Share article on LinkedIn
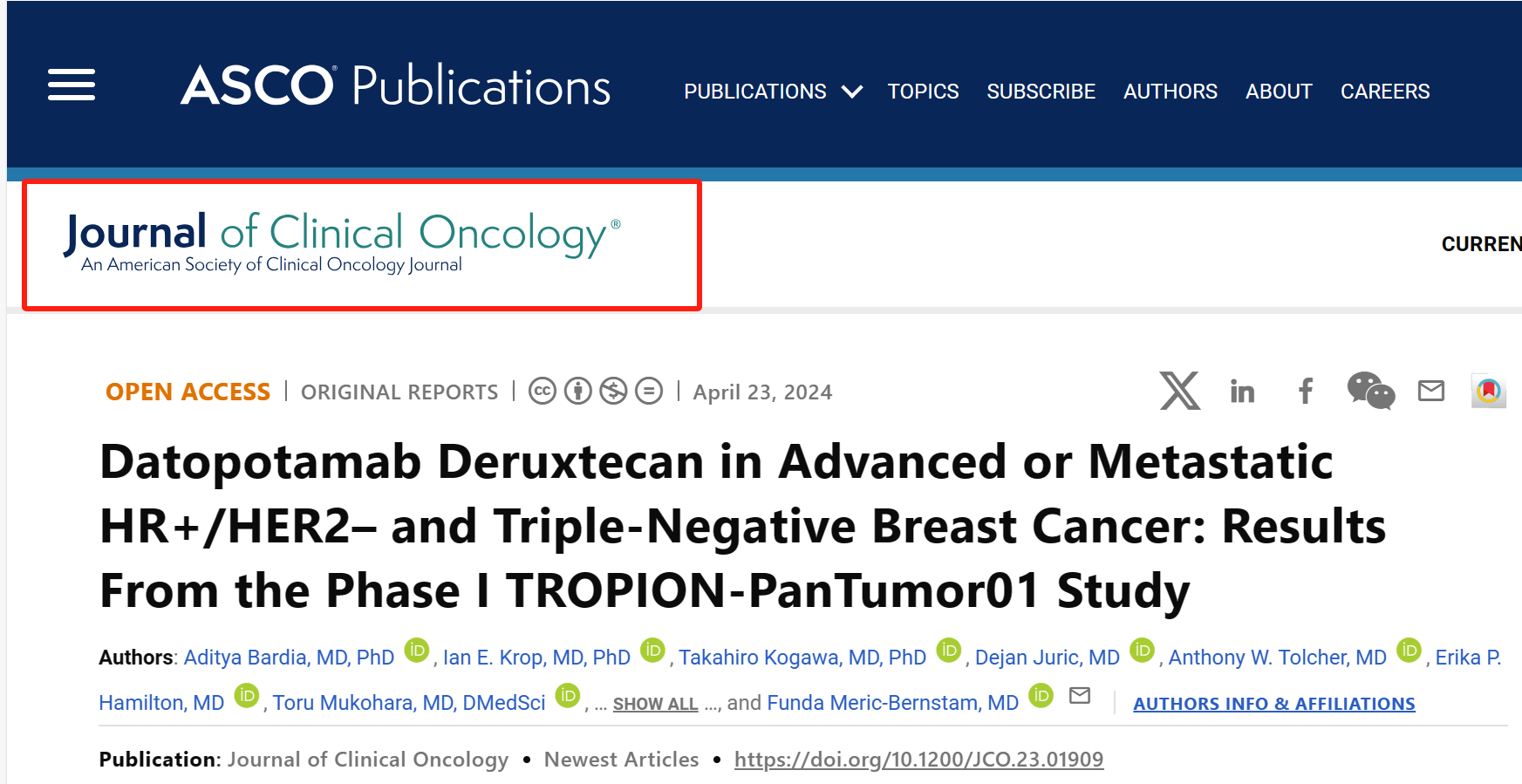This screenshot has width=1522, height=784. click(x=1242, y=392)
